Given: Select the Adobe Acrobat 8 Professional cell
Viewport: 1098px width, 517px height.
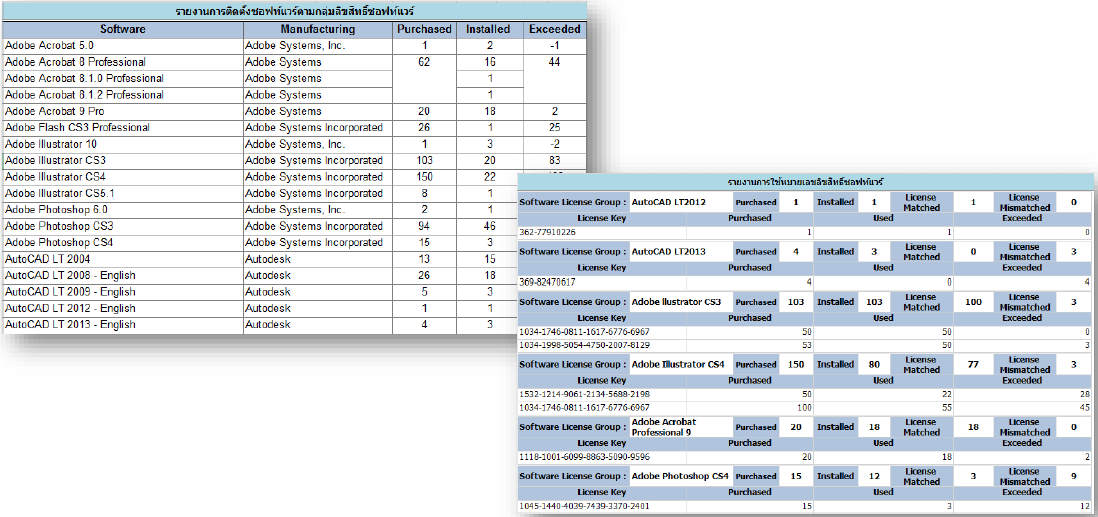Looking at the screenshot, I should (x=123, y=62).
